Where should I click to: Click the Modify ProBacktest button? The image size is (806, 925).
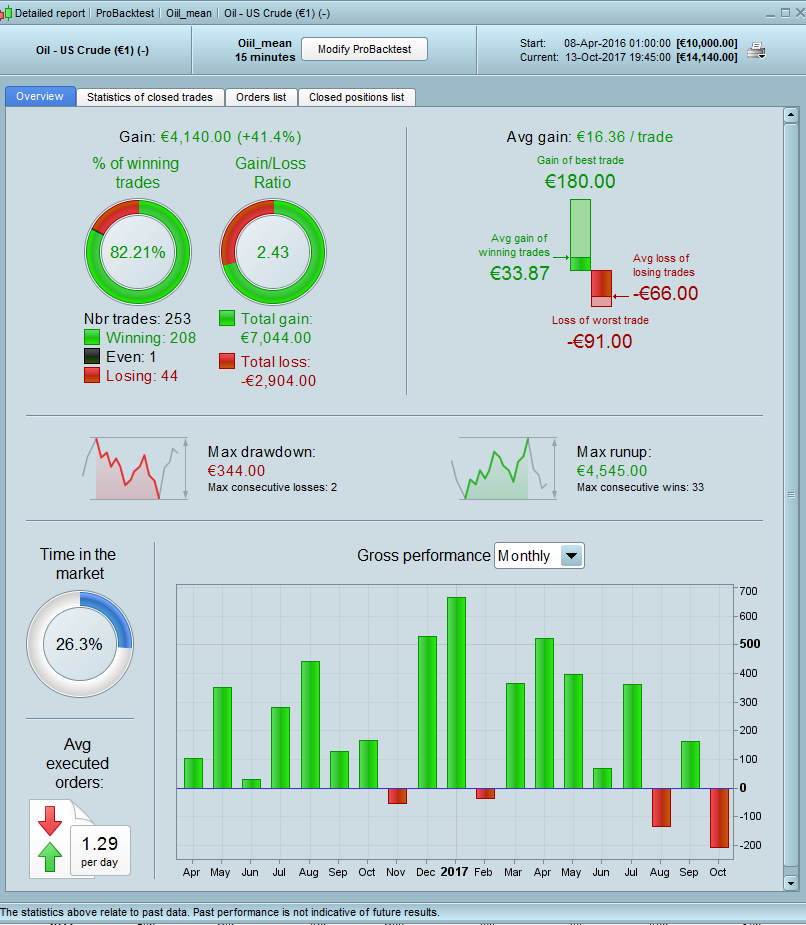tap(365, 49)
